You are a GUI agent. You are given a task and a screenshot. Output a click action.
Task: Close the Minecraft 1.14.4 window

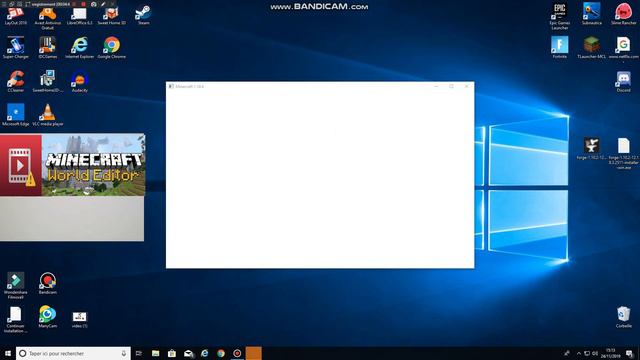tap(467, 87)
